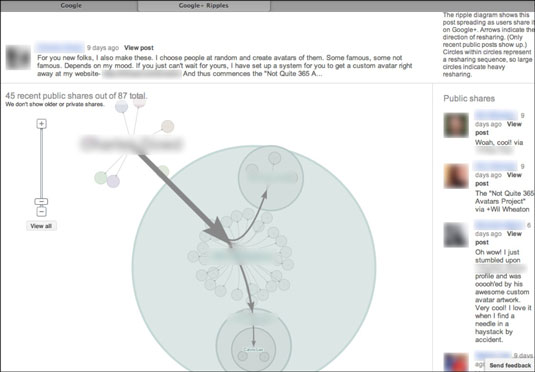
Task: Click the beige node near top of diagram
Action: tap(168, 126)
